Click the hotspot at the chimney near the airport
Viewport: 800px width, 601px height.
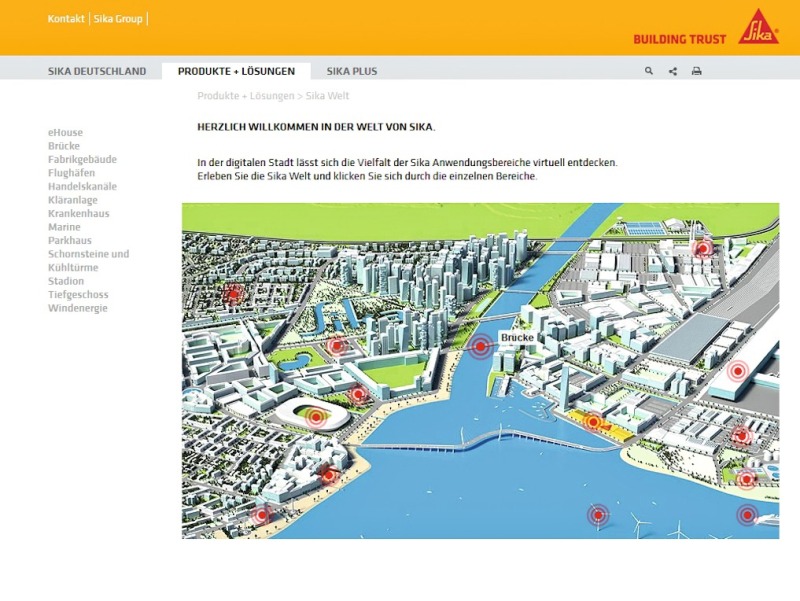click(703, 249)
